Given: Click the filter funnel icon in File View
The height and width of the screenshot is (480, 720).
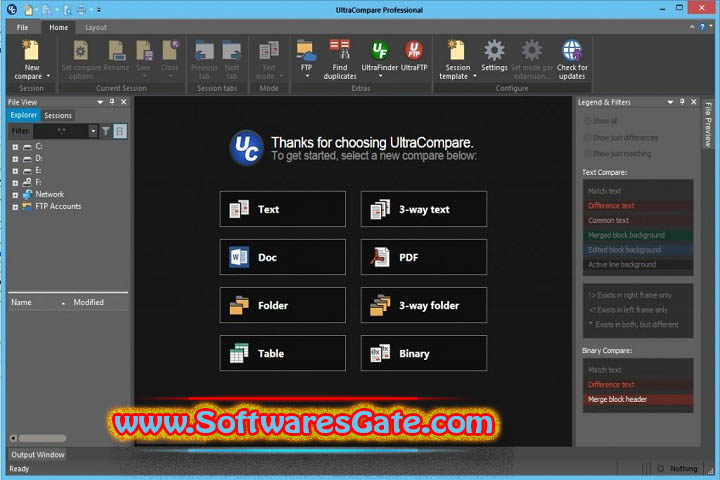Looking at the screenshot, I should pos(106,131).
